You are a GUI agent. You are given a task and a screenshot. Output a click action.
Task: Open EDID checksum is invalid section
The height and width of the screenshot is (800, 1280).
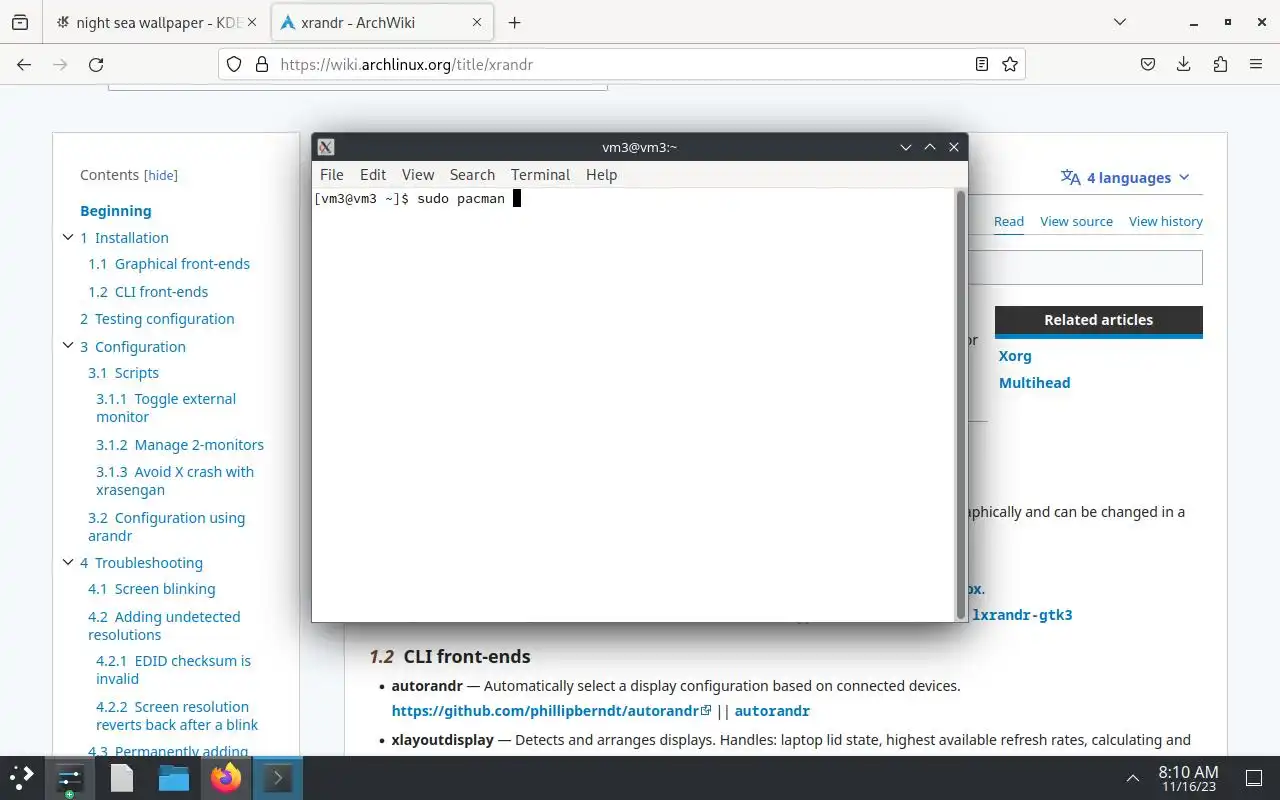pos(173,670)
